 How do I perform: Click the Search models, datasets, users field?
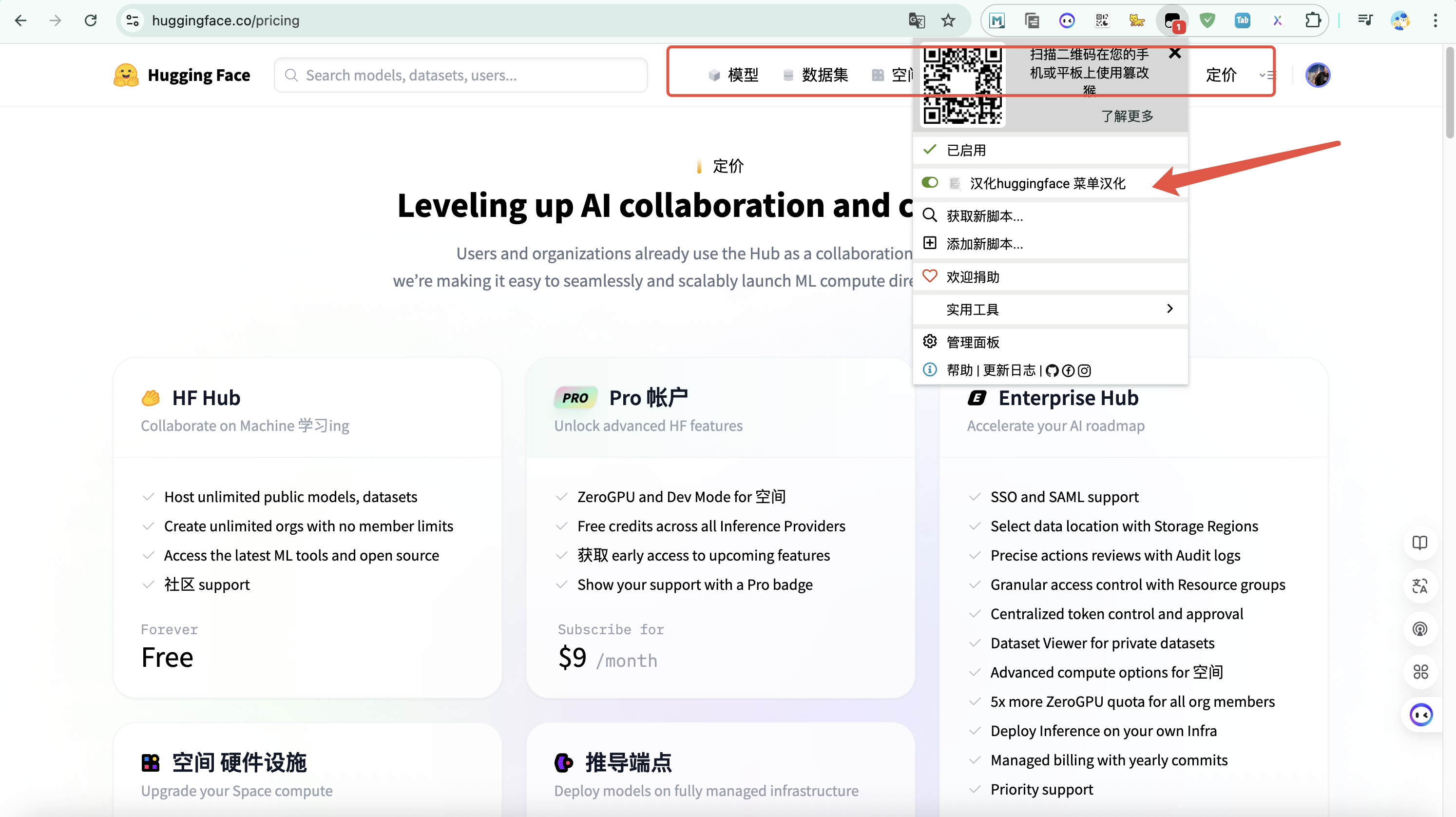[460, 75]
